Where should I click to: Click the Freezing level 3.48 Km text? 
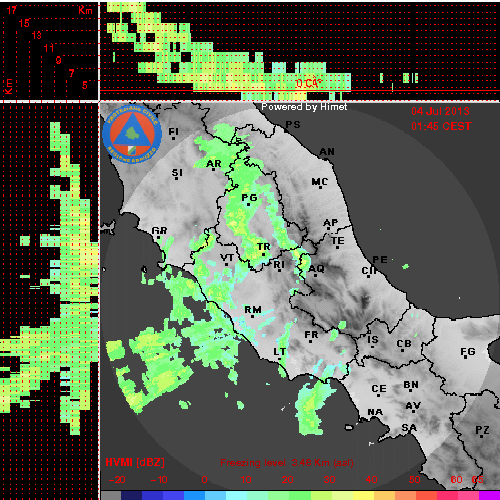pos(287,463)
